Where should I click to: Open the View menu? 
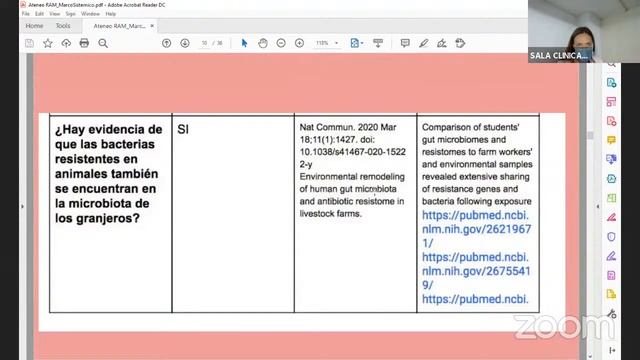(x=55, y=14)
